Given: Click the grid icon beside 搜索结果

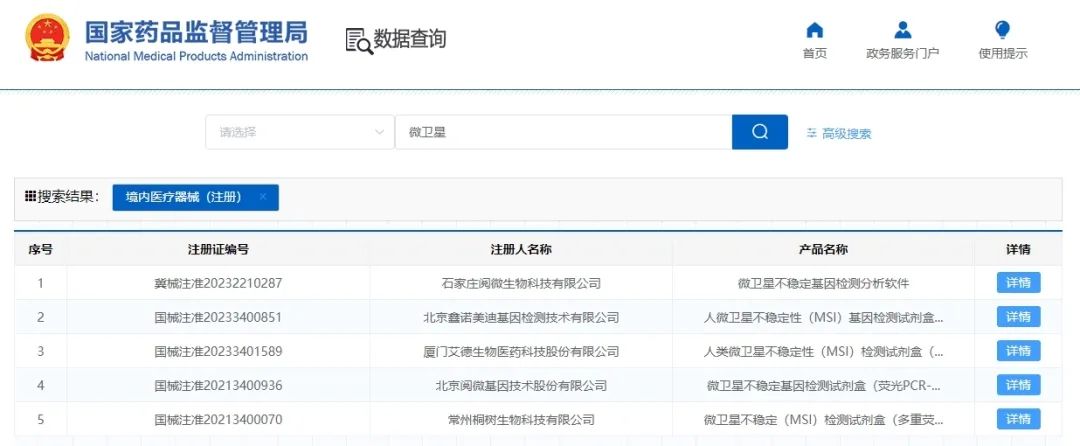Looking at the screenshot, I should [x=30, y=197].
